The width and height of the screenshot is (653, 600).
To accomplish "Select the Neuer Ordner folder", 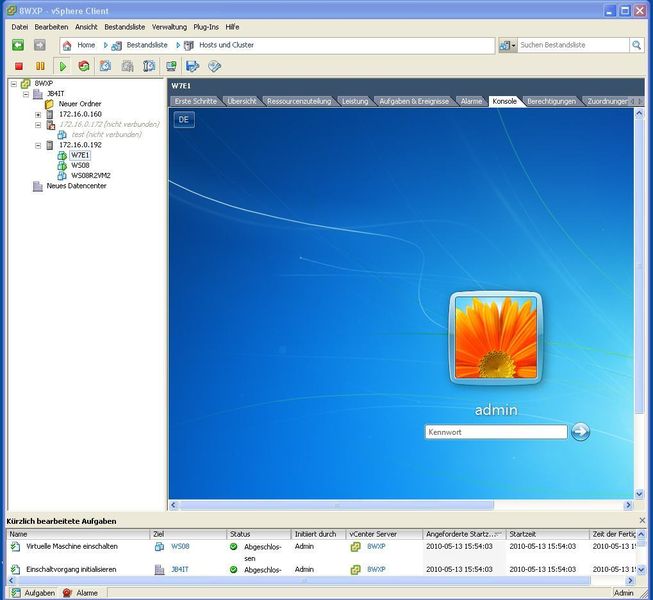I will (x=80, y=104).
